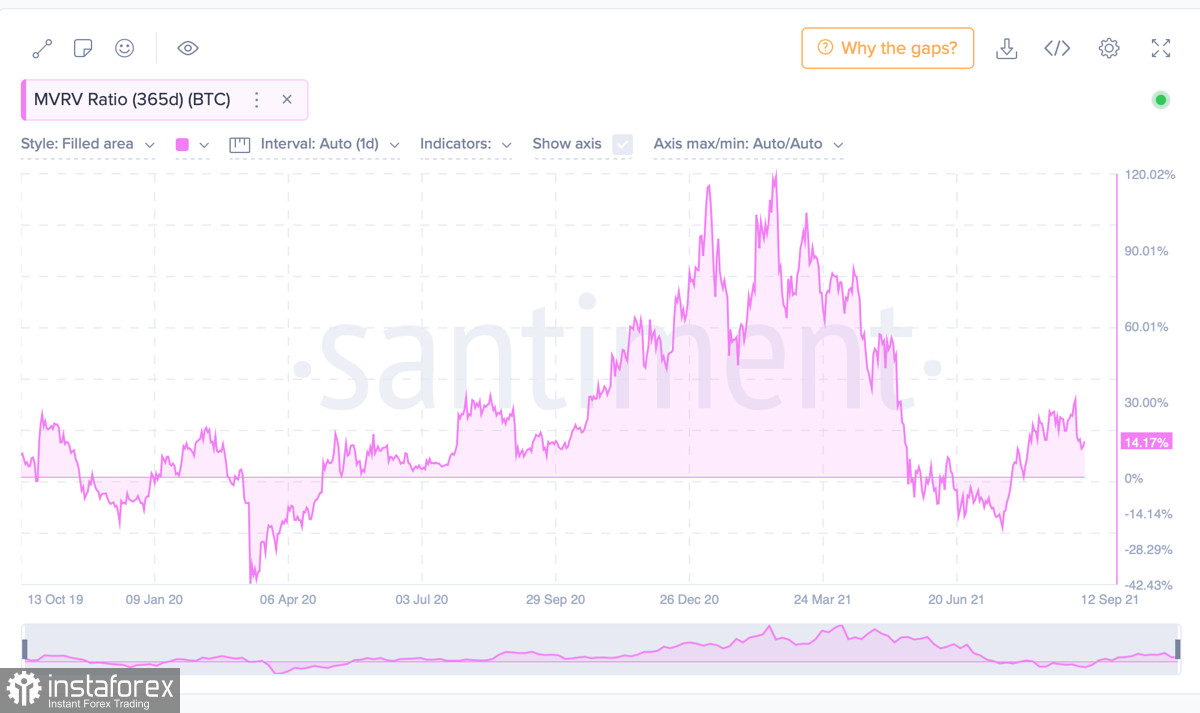Enter fullscreen chart mode

[x=1160, y=48]
